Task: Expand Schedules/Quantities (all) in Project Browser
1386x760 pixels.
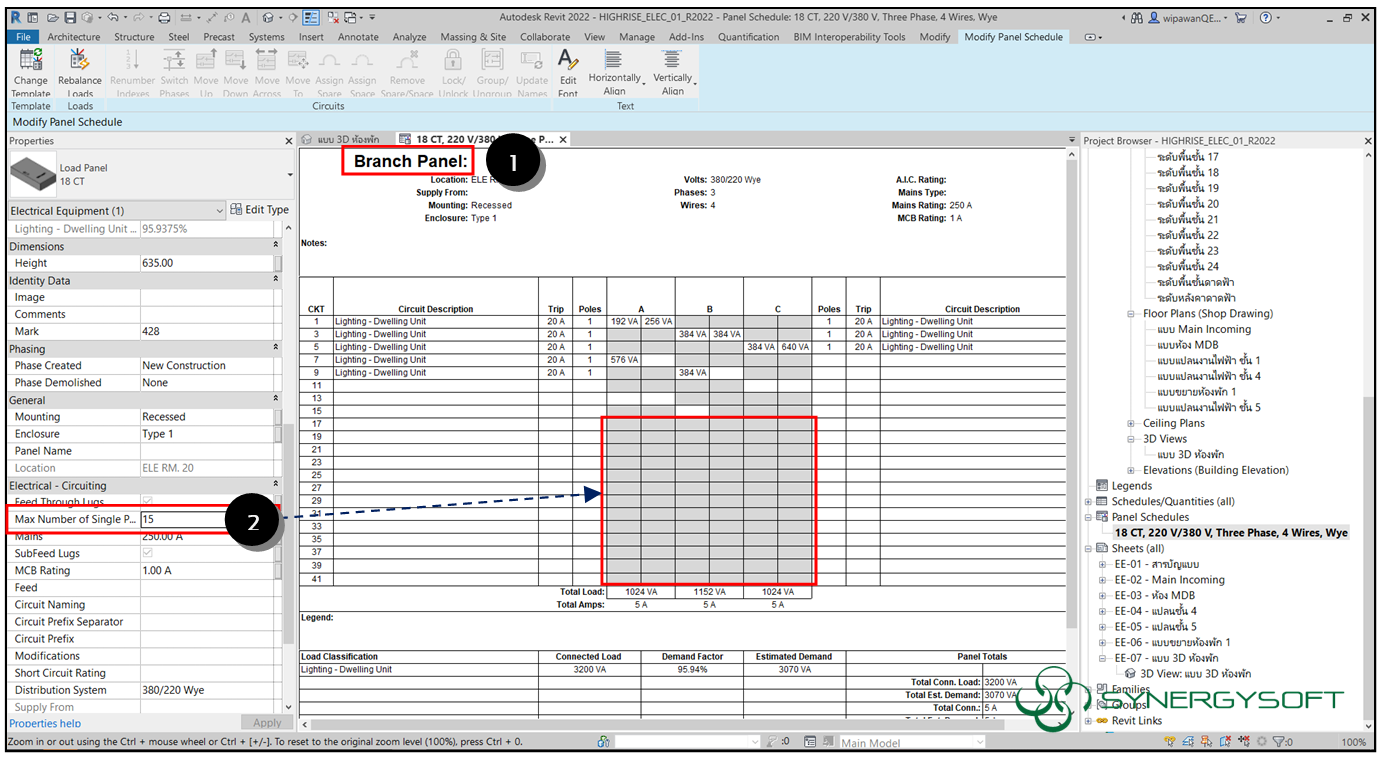Action: (x=1087, y=501)
